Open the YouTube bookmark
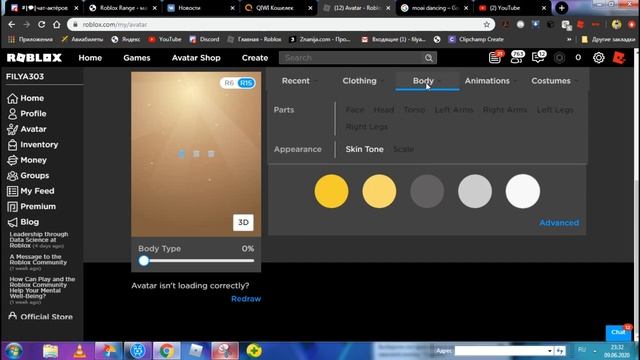This screenshot has width=640, height=360. coord(165,40)
